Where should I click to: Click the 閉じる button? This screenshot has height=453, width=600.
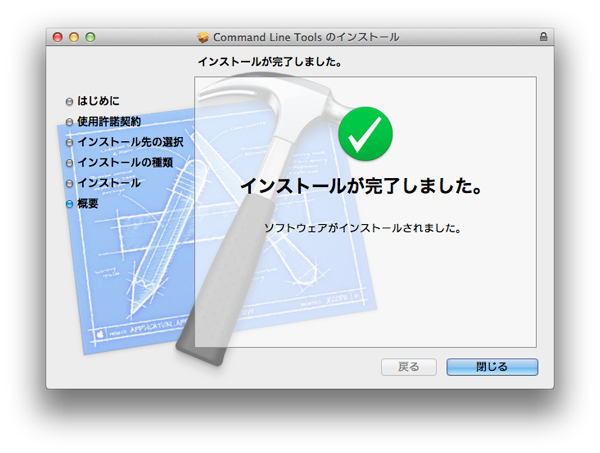click(492, 367)
